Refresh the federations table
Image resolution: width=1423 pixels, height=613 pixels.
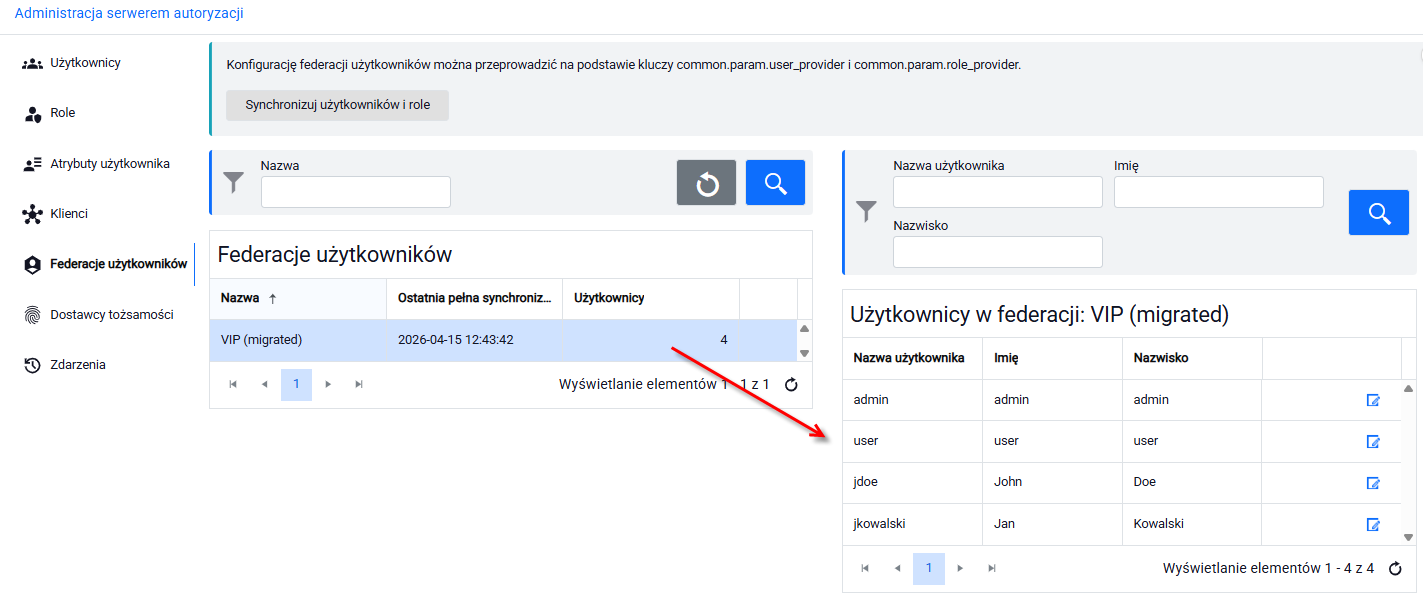click(x=791, y=385)
